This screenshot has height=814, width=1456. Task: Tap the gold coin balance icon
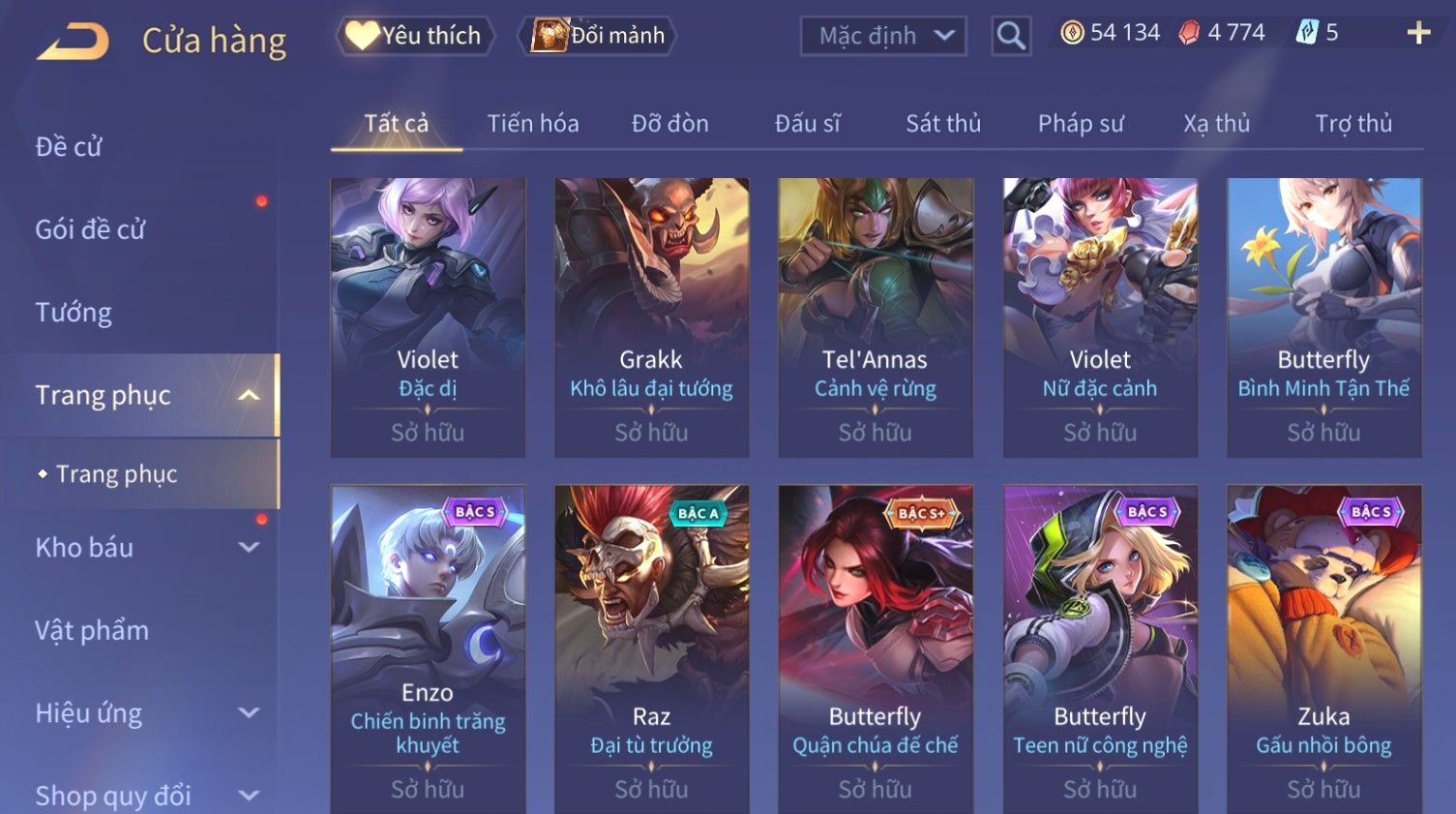click(x=1072, y=33)
